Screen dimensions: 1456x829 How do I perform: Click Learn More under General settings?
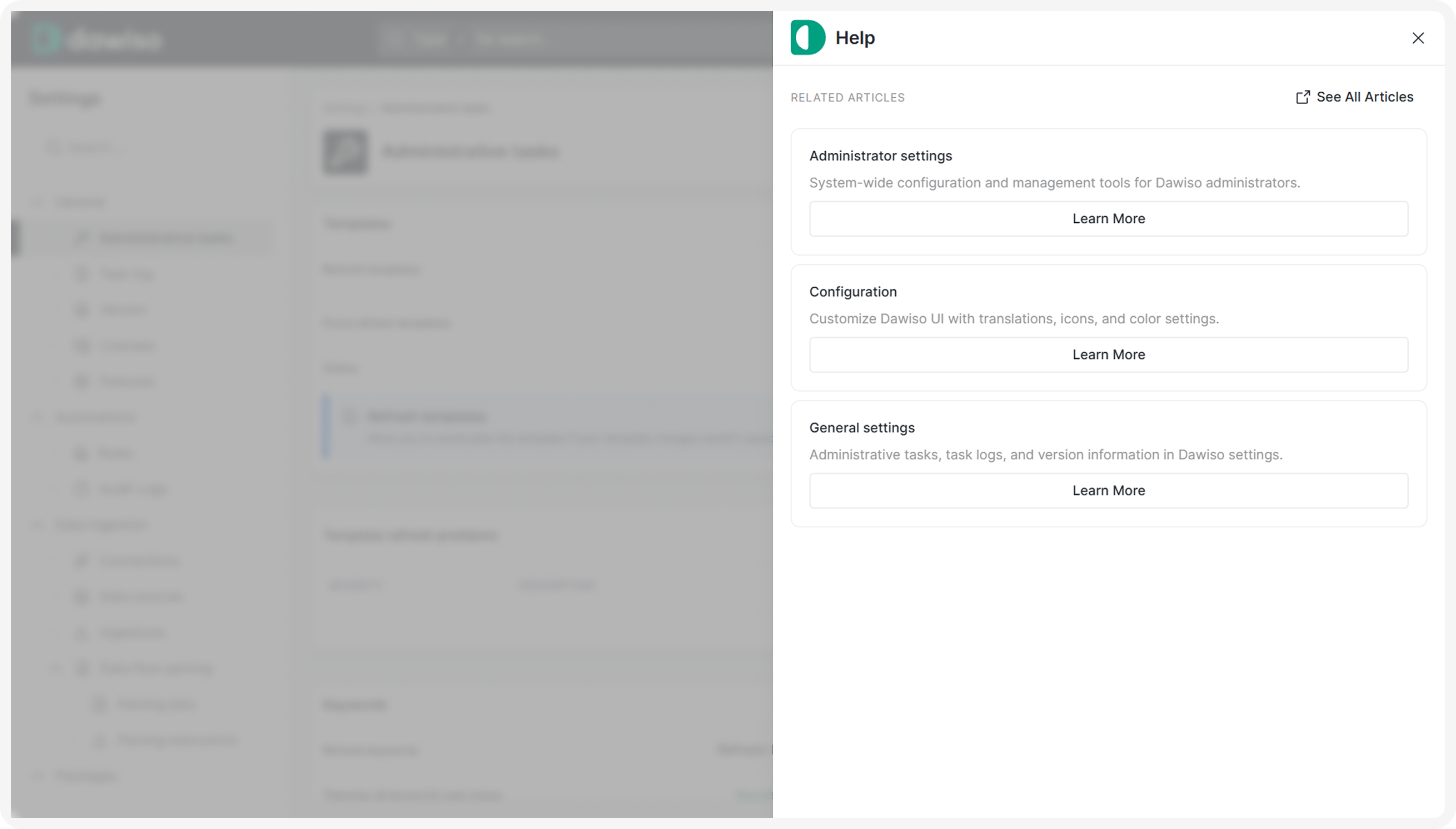[1108, 491]
